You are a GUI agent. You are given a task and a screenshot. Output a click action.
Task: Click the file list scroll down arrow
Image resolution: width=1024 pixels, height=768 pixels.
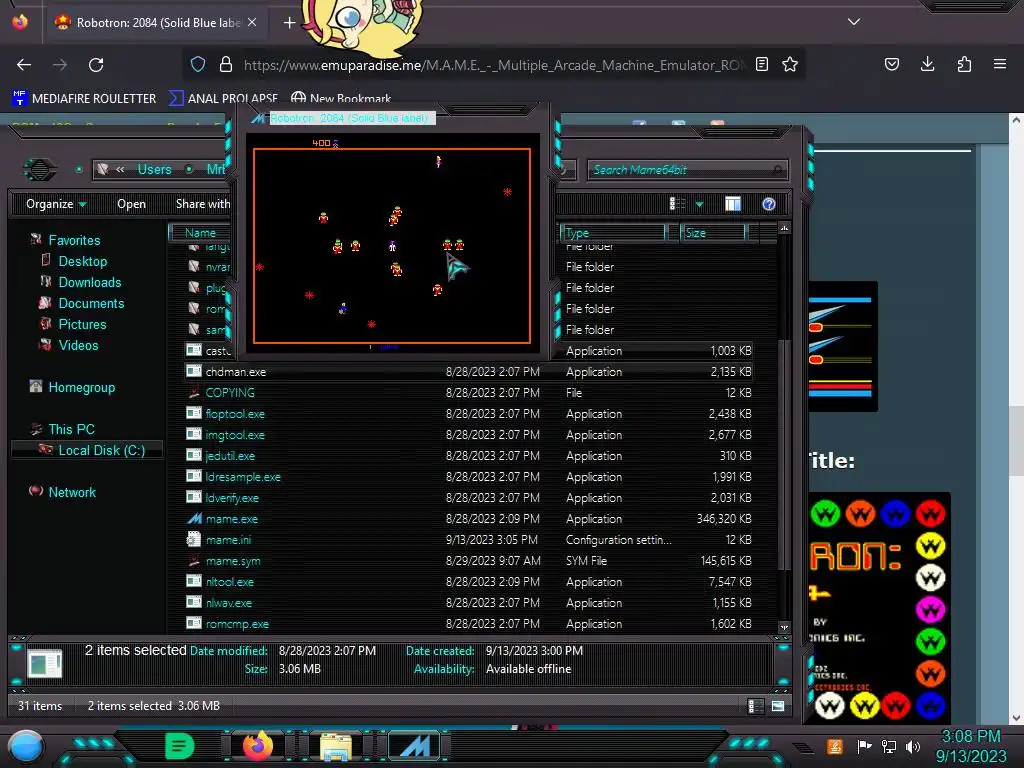784,627
